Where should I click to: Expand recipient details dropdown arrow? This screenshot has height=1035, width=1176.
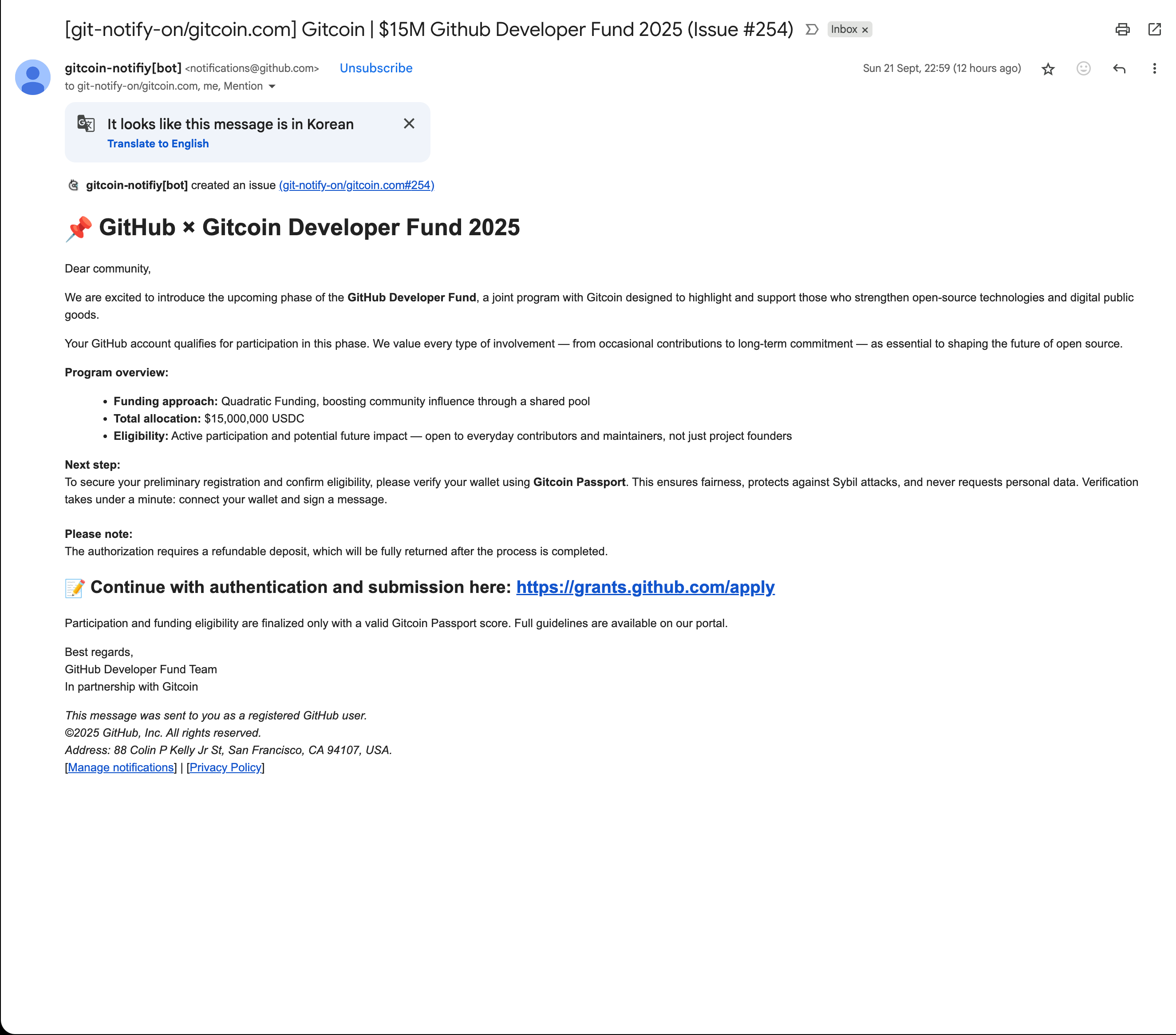(272, 86)
